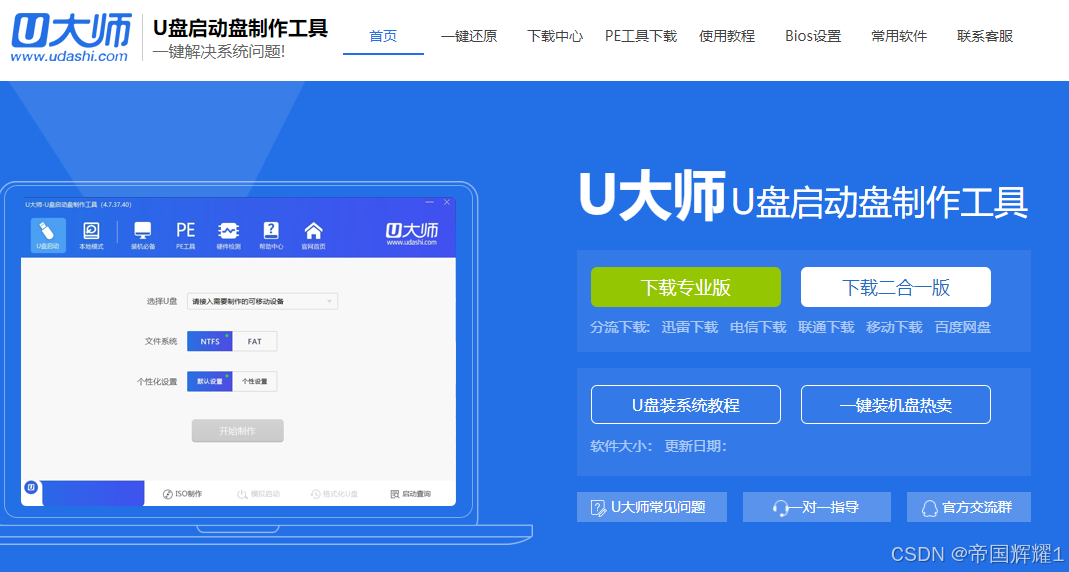
Task: Click the 电信下载 mirror link
Action: coord(758,327)
